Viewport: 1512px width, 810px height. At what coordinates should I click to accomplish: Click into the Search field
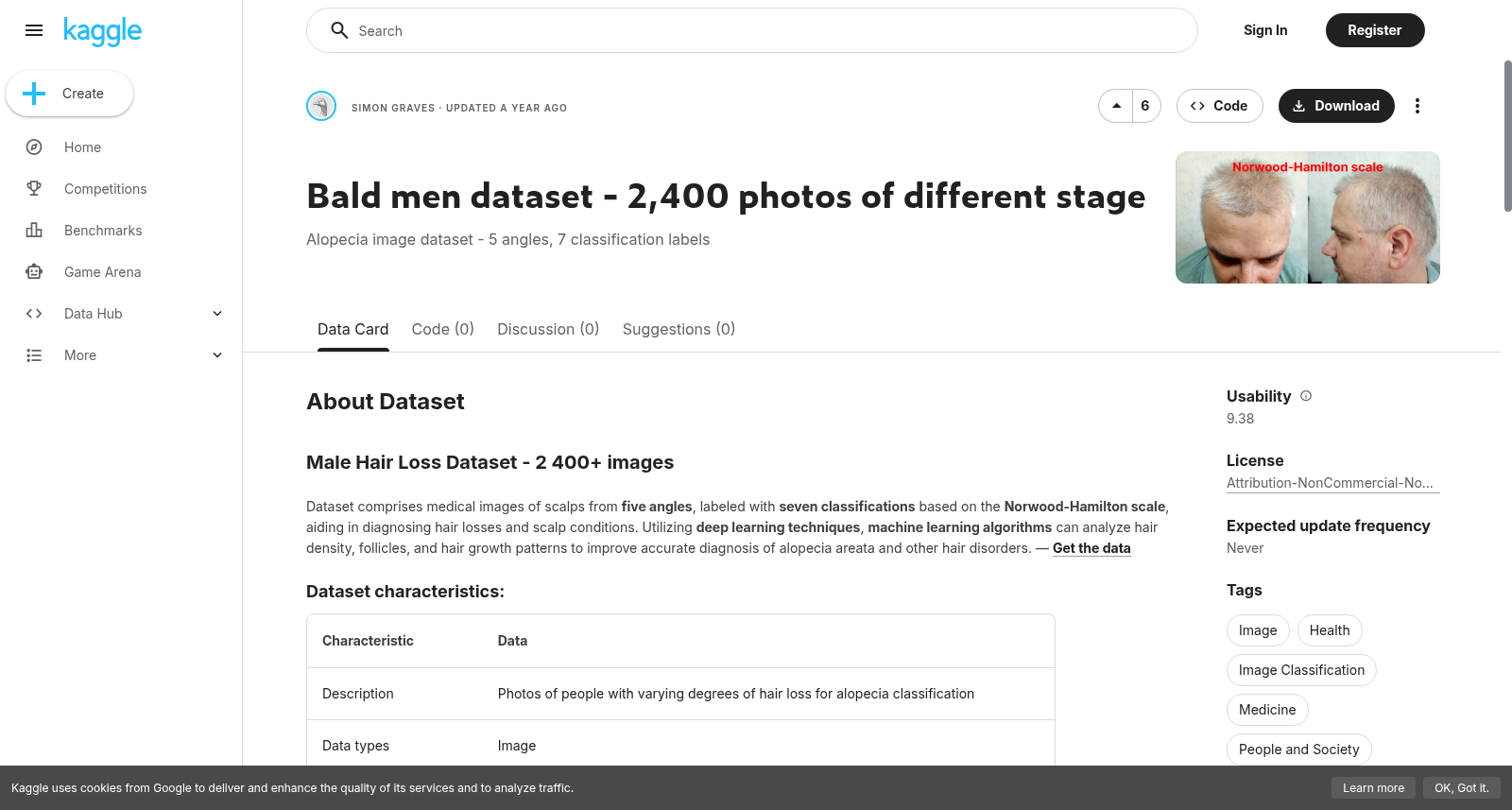point(751,30)
